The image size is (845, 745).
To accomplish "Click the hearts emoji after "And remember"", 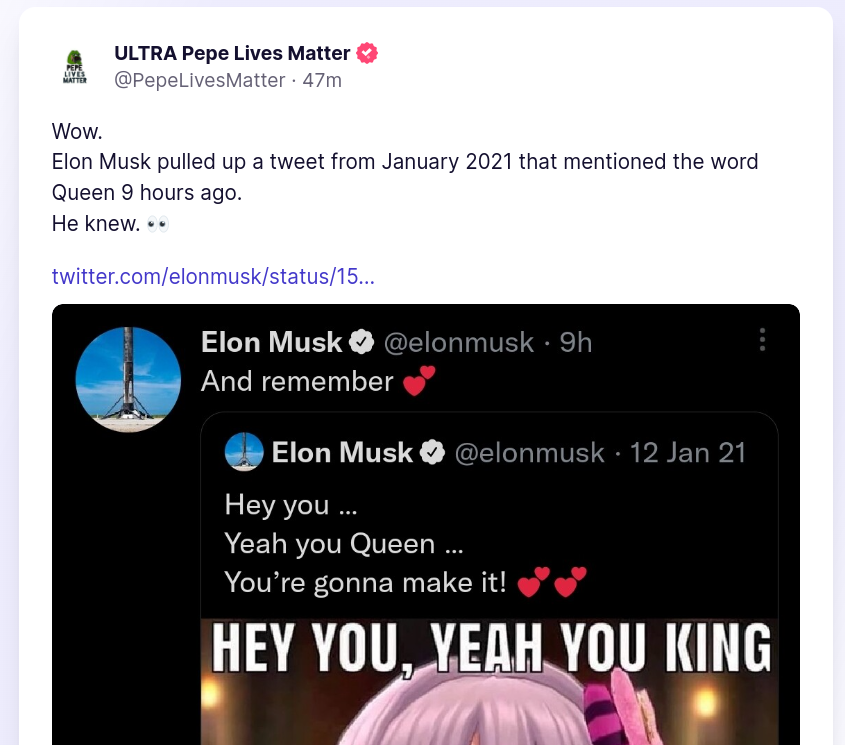I will coord(420,381).
